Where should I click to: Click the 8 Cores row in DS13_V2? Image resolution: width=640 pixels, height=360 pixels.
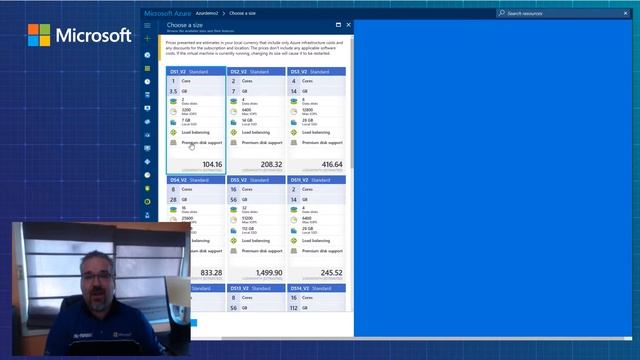point(256,298)
